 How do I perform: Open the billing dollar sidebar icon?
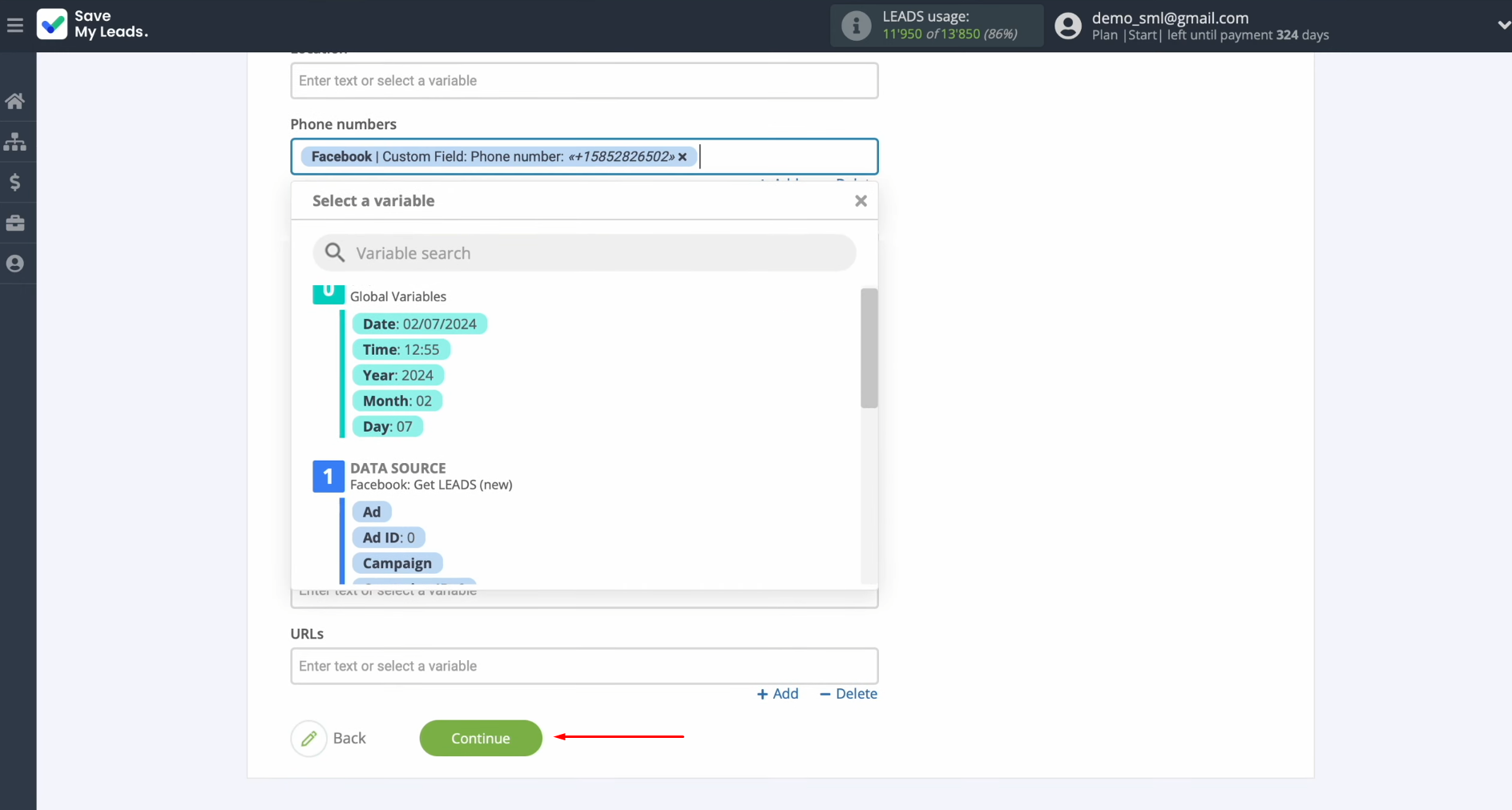pyautogui.click(x=15, y=183)
